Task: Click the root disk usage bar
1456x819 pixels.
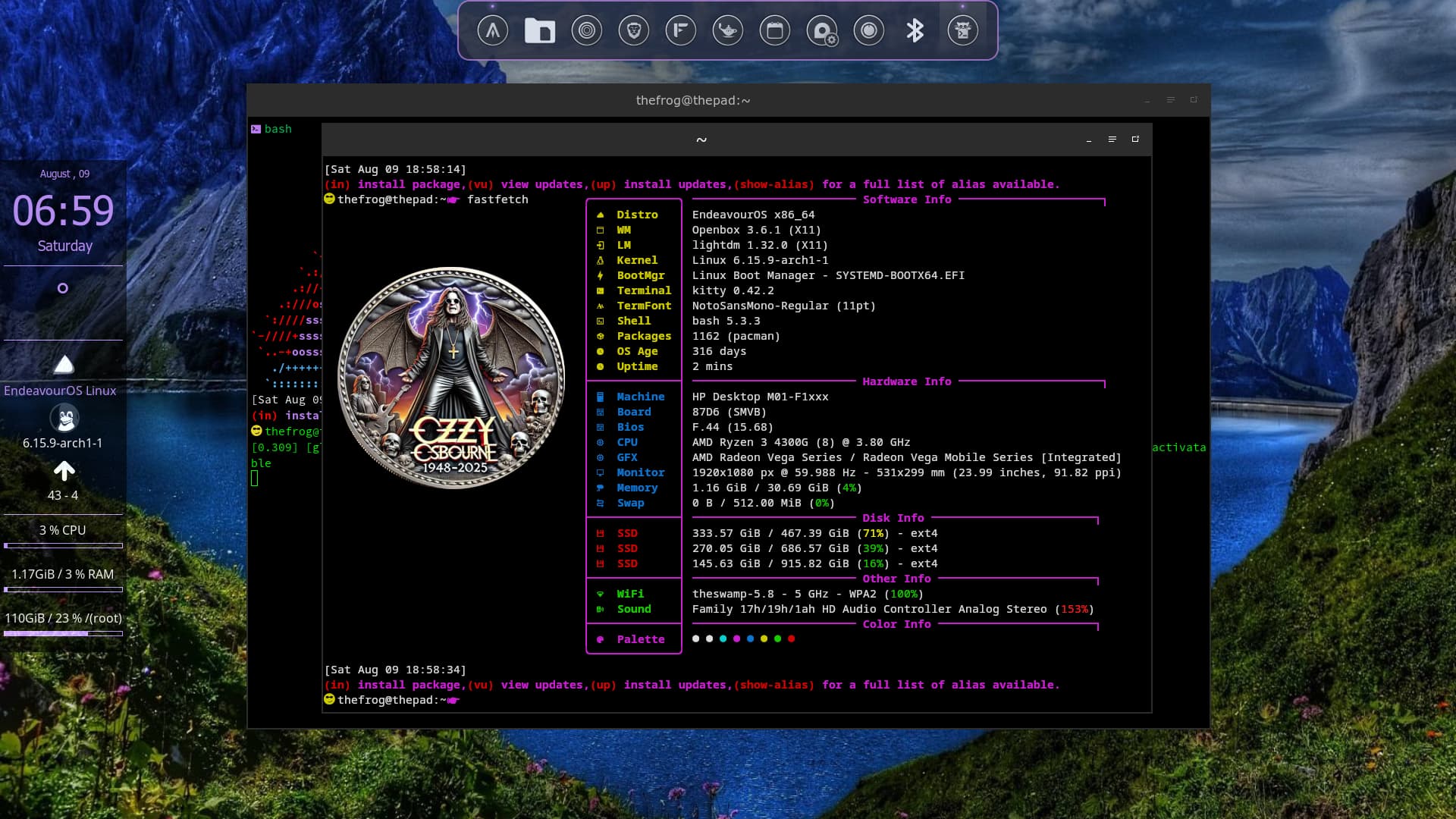Action: click(63, 633)
